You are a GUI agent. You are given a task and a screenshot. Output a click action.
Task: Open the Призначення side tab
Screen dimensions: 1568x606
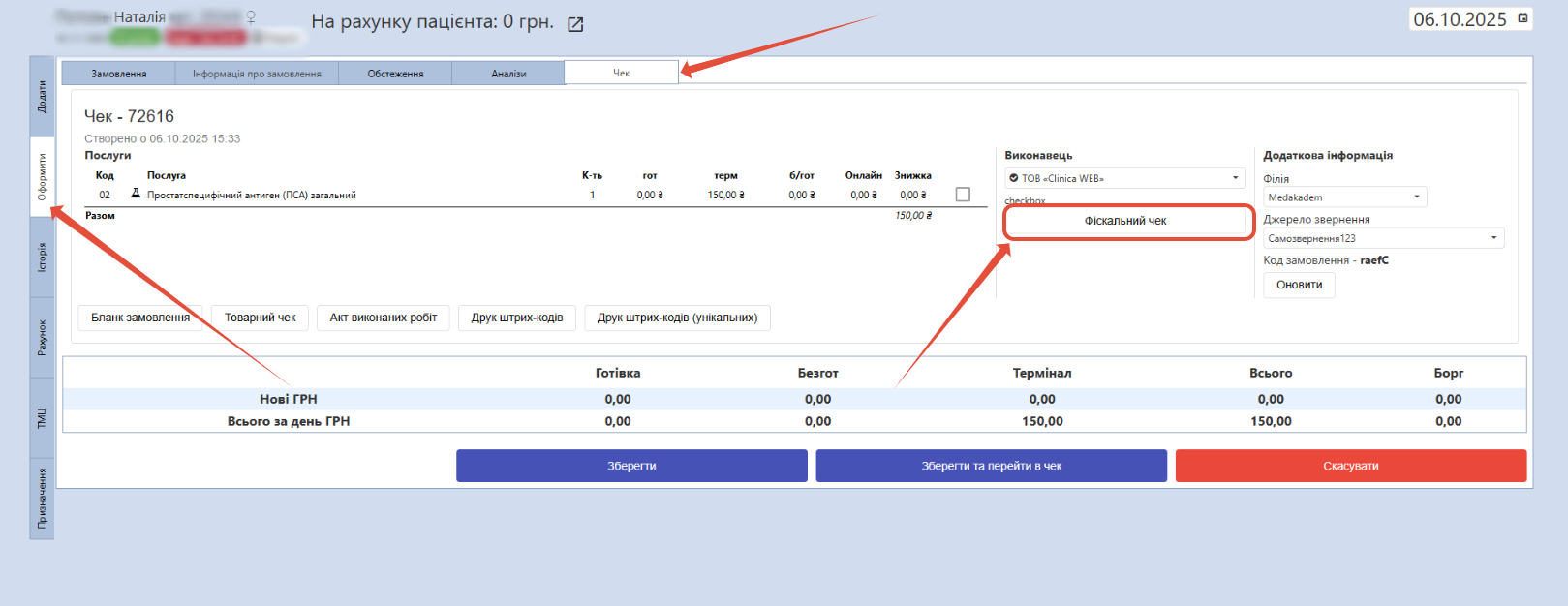(x=42, y=499)
